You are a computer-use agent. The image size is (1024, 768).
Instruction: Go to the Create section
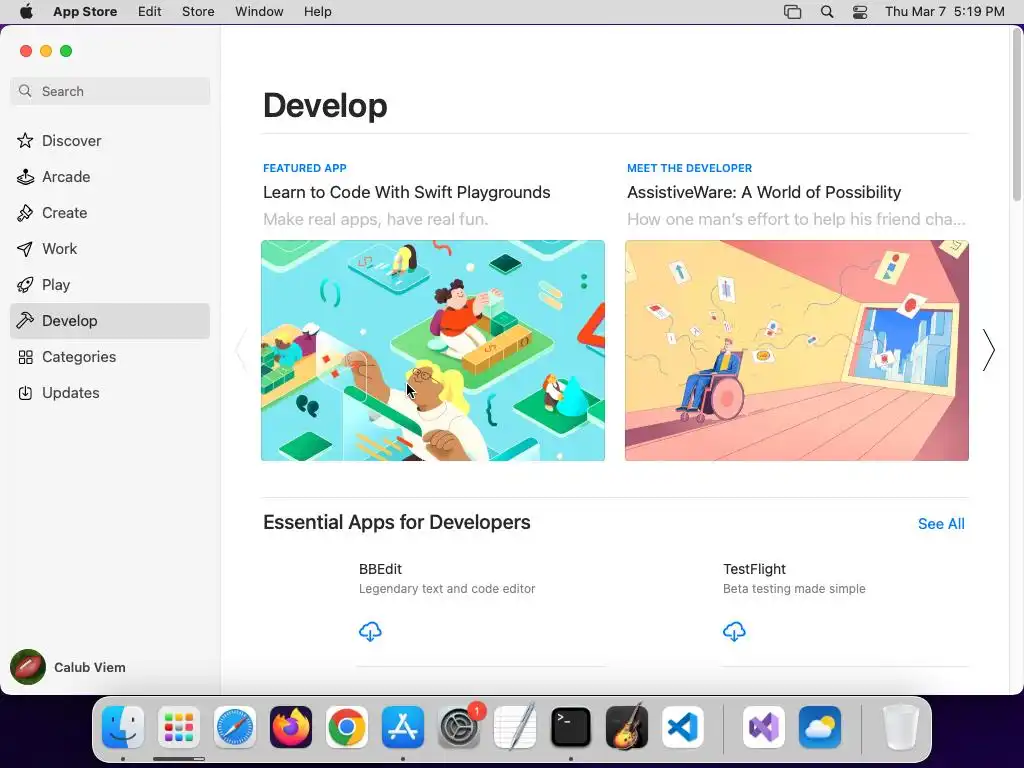coord(110,212)
